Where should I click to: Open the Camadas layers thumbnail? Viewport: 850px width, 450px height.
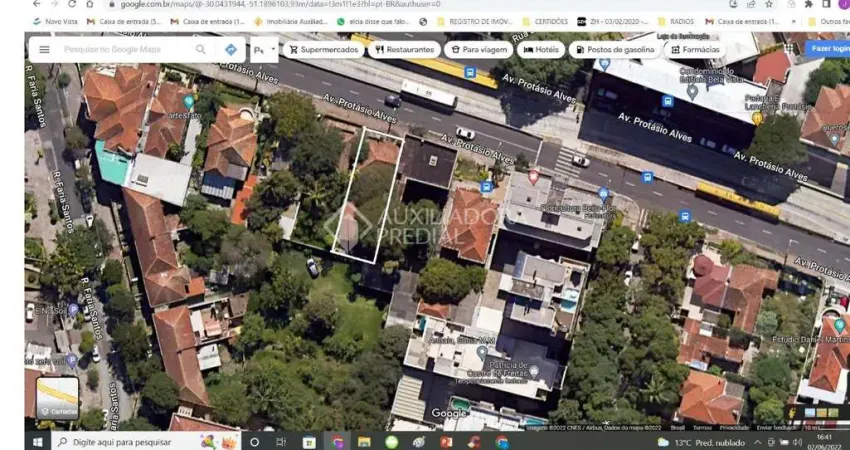pos(57,398)
